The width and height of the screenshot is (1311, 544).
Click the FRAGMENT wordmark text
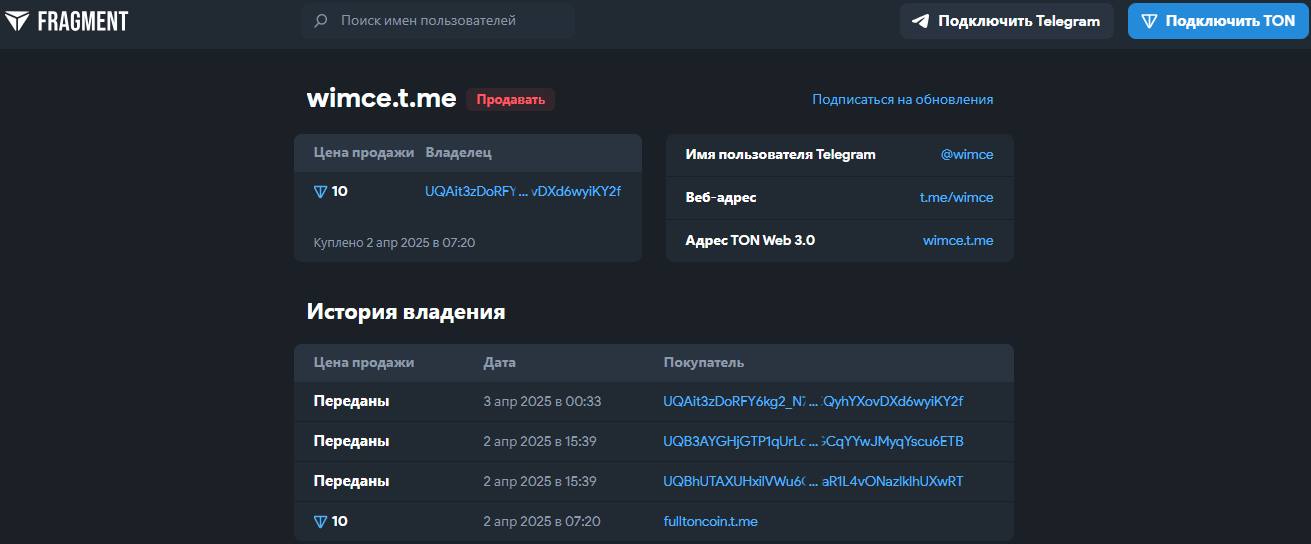click(x=83, y=21)
